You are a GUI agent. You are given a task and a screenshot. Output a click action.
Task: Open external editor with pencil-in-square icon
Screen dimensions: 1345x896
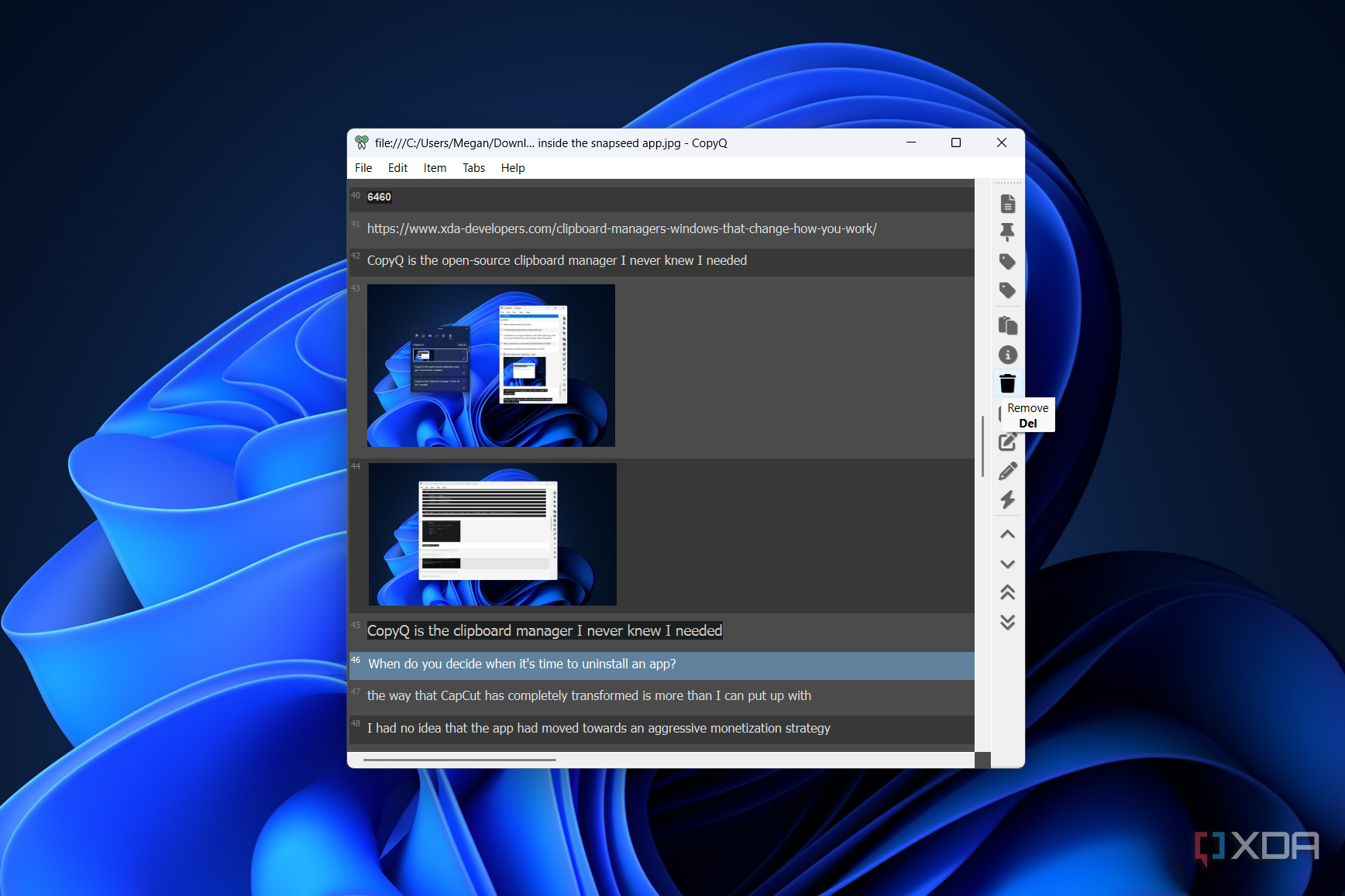[1007, 442]
